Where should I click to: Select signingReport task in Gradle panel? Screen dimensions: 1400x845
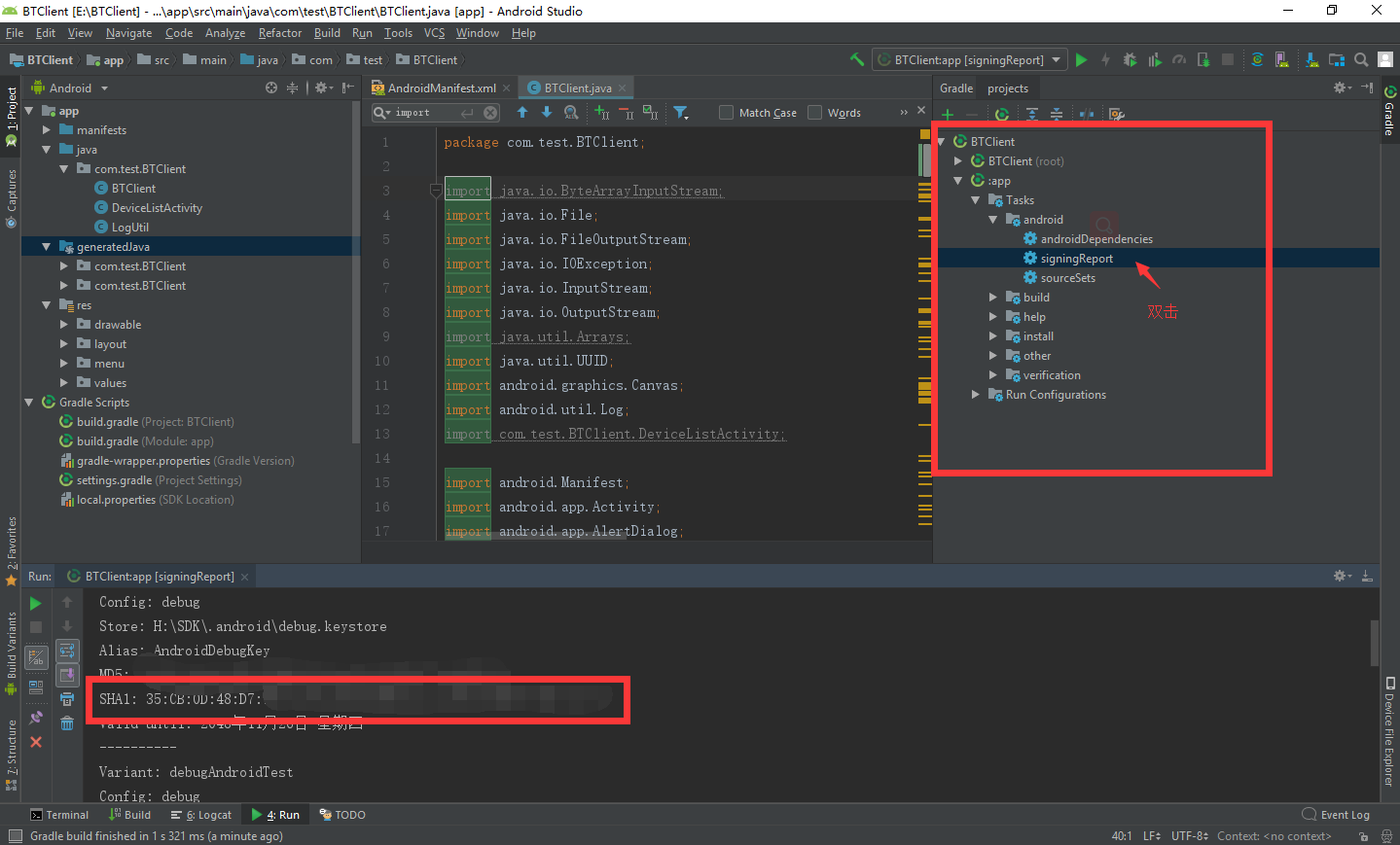(x=1076, y=259)
